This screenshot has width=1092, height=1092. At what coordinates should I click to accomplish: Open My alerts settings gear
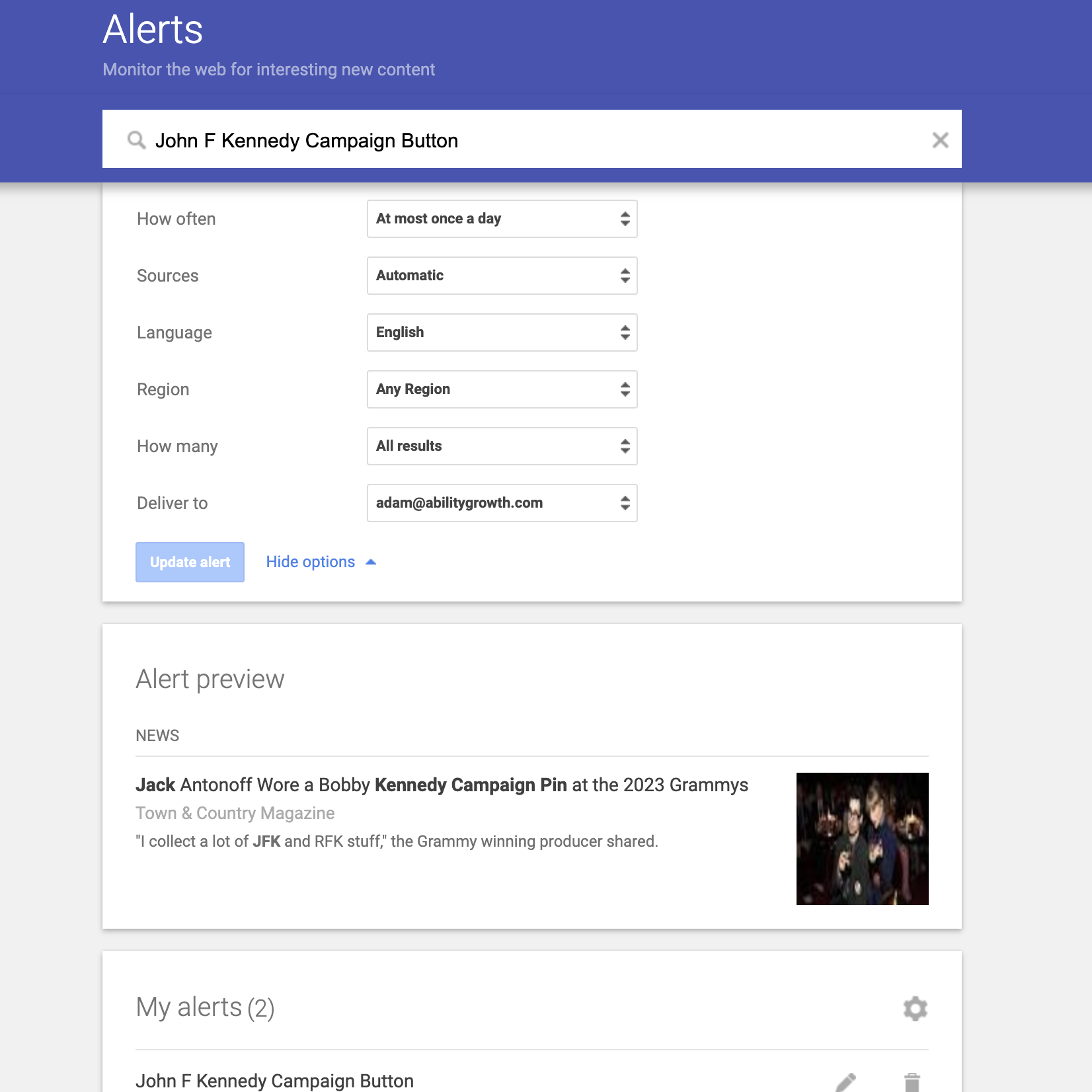coord(916,1009)
